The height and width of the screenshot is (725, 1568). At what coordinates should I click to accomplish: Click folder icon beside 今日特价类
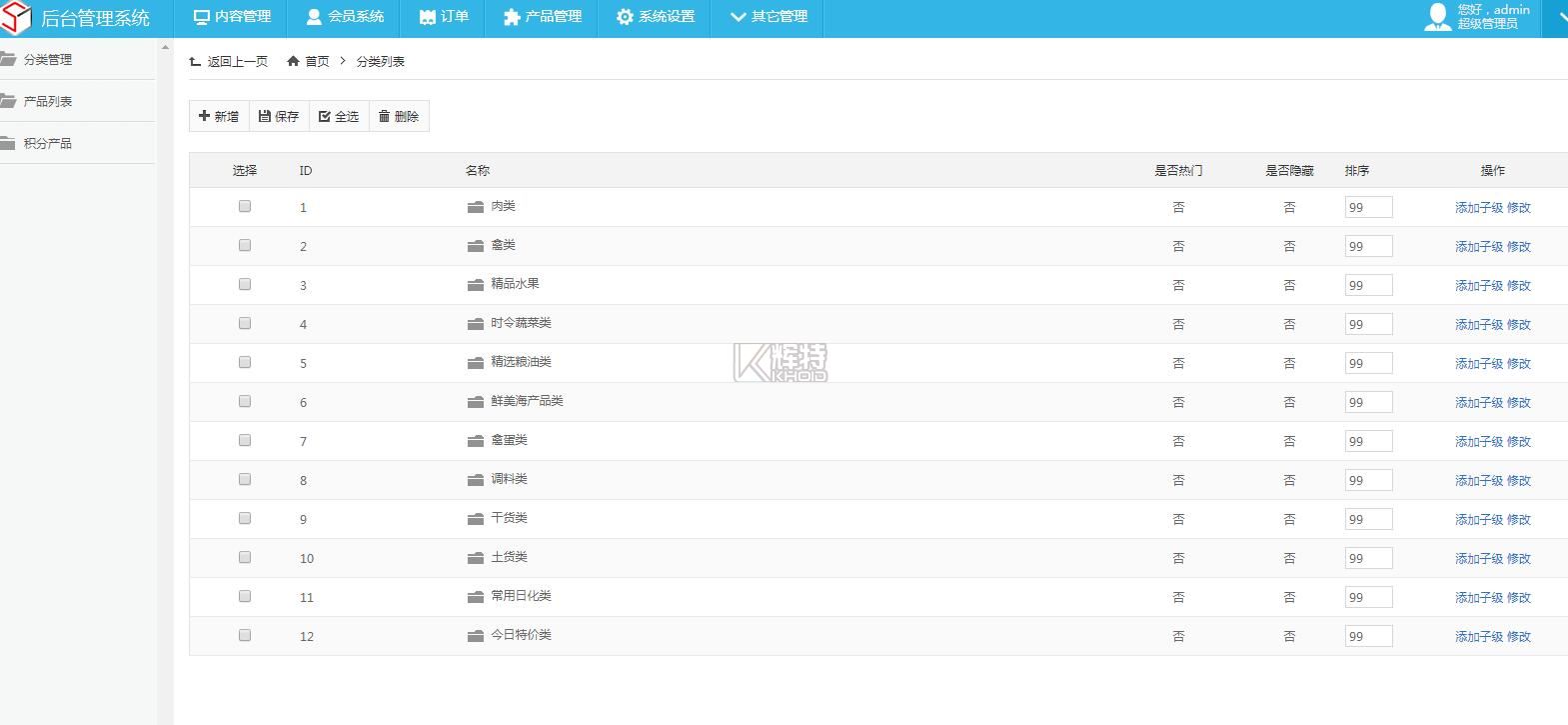476,636
